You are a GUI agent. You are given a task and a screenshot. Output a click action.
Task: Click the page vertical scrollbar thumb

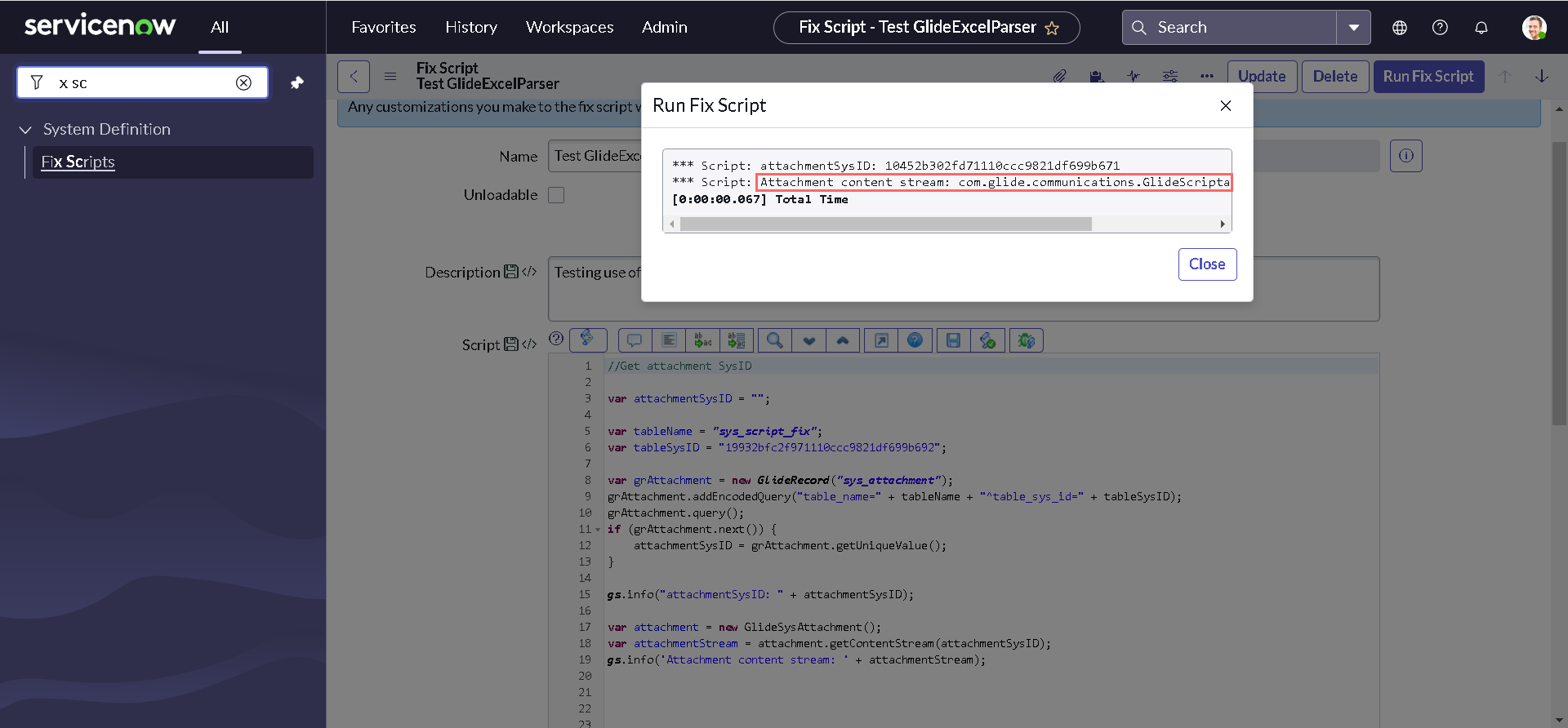click(x=1559, y=284)
